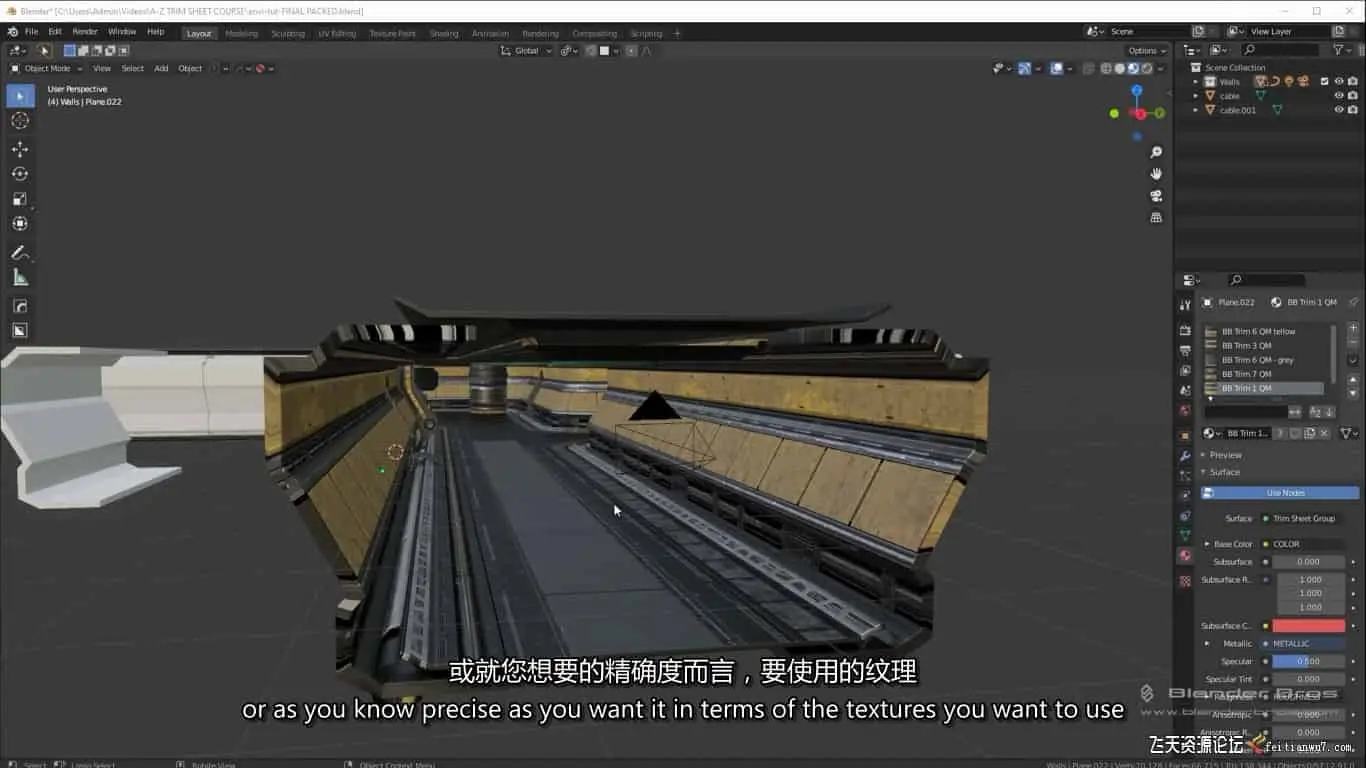Select BB Trim 6 QM Yellow material slot

click(x=1264, y=331)
